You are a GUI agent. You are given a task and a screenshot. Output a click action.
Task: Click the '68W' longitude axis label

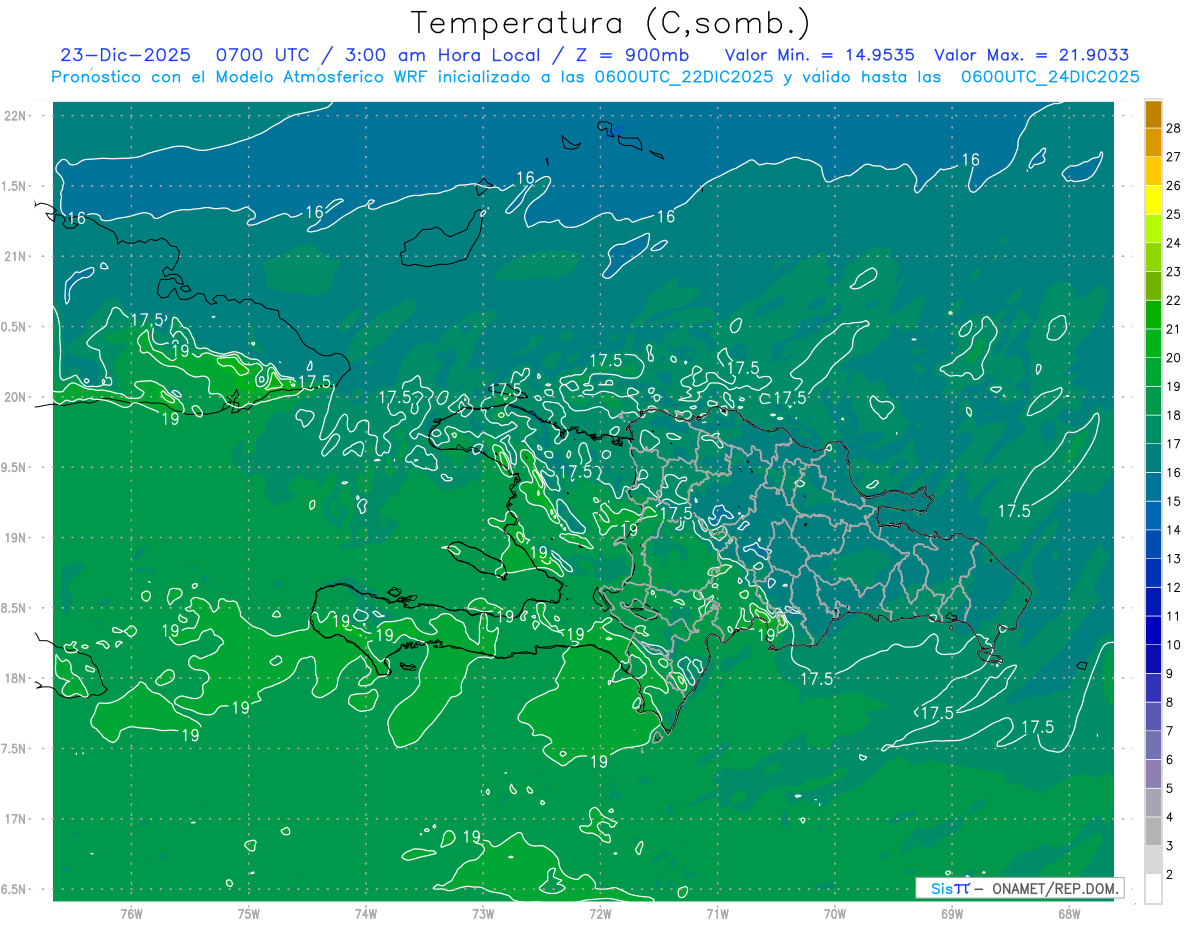1069,914
